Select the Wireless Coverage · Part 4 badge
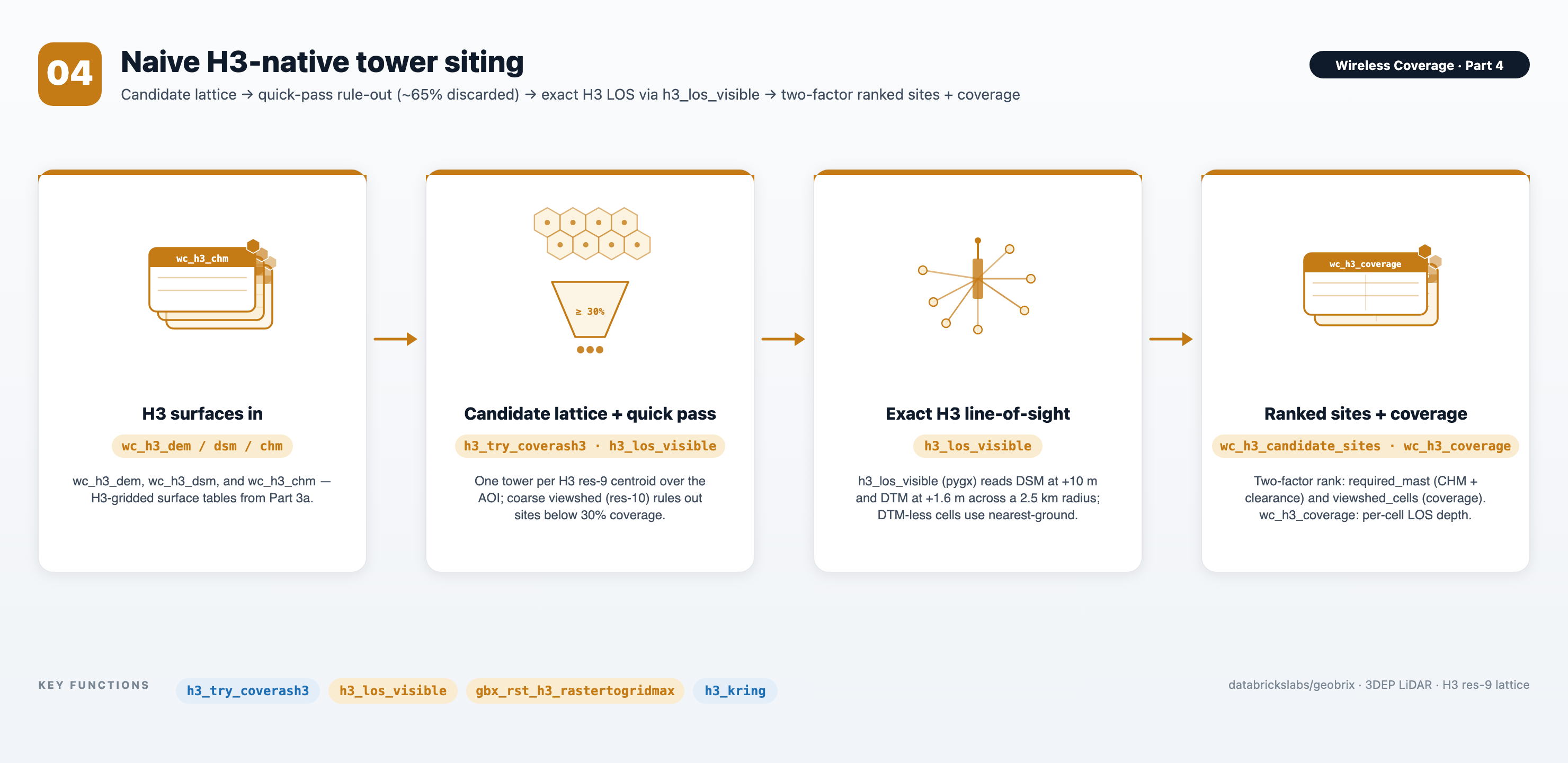Screen dimensions: 1568x763 (1419, 65)
